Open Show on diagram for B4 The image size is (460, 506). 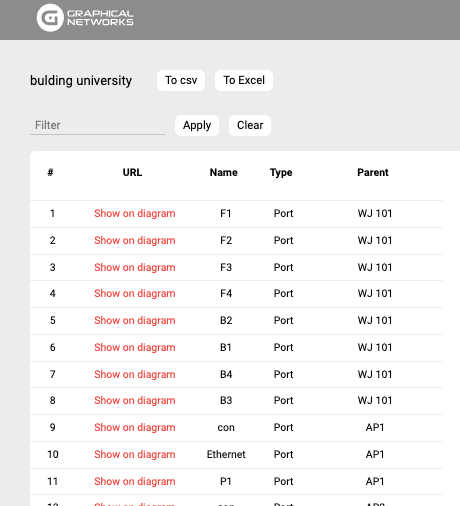[135, 374]
